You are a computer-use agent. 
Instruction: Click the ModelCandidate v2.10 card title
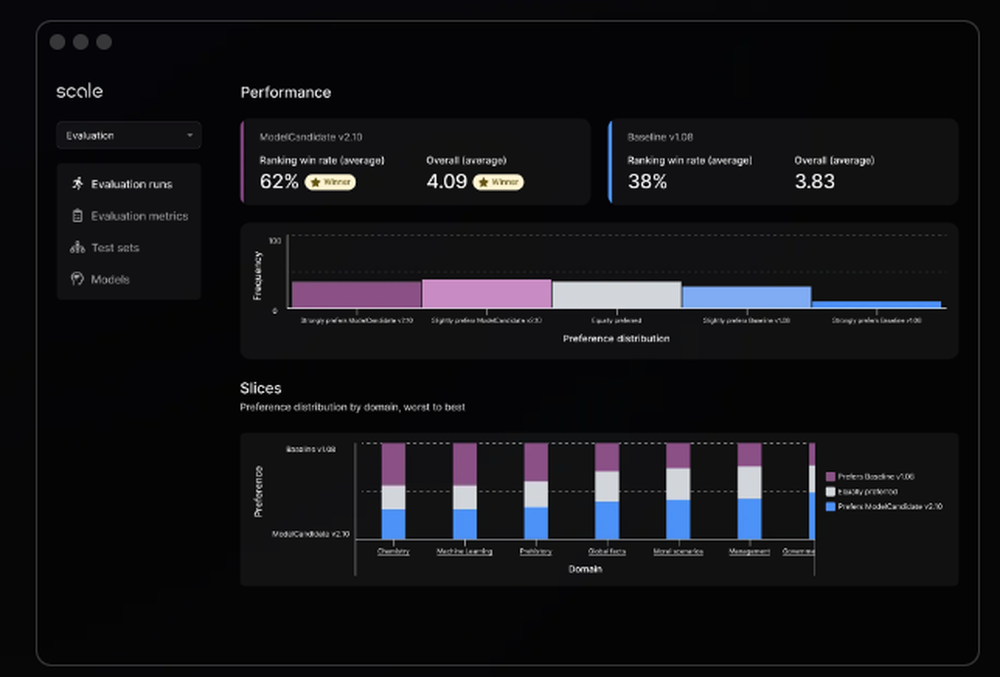click(311, 137)
